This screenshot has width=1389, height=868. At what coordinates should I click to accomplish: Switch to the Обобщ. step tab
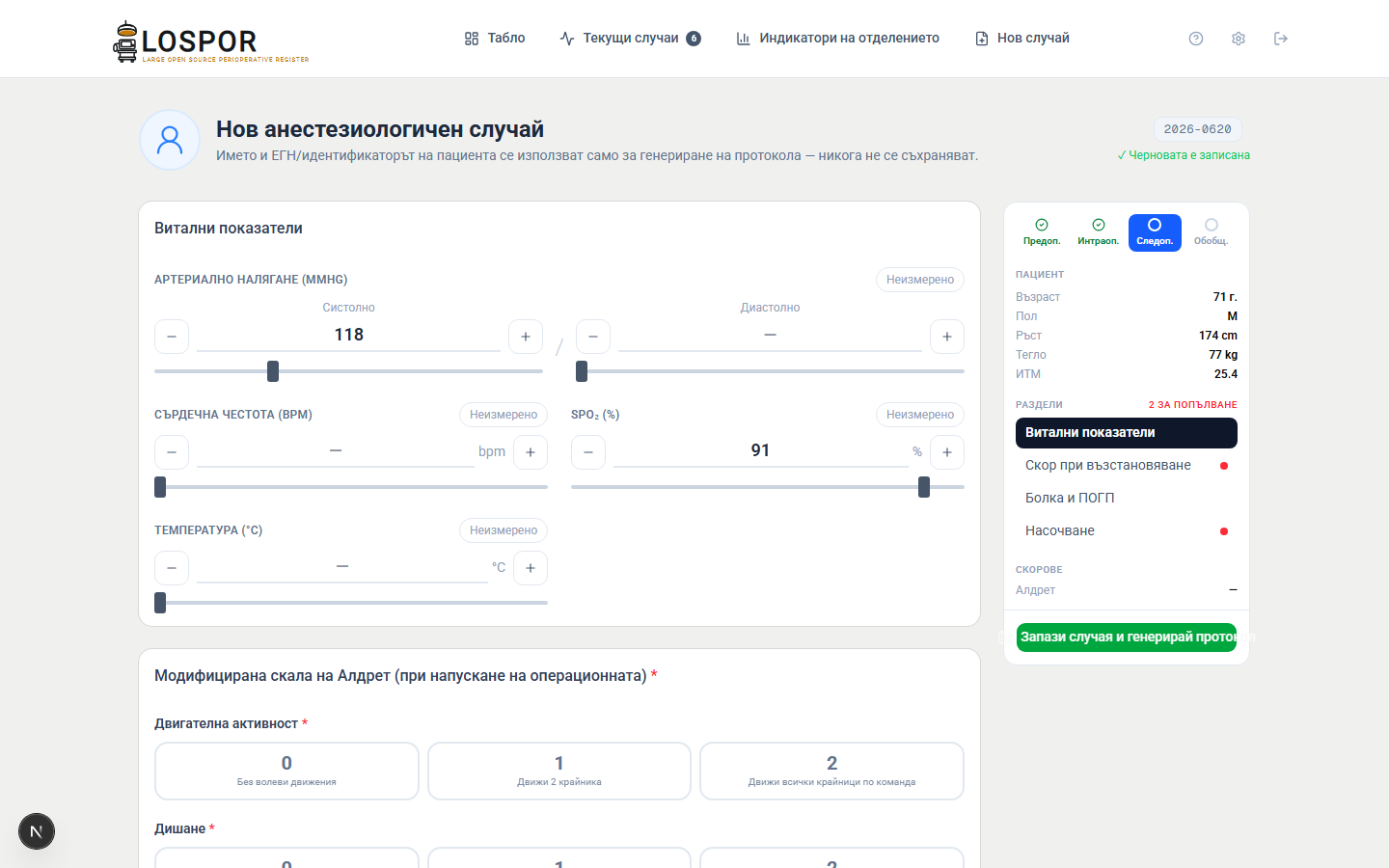click(x=1212, y=232)
